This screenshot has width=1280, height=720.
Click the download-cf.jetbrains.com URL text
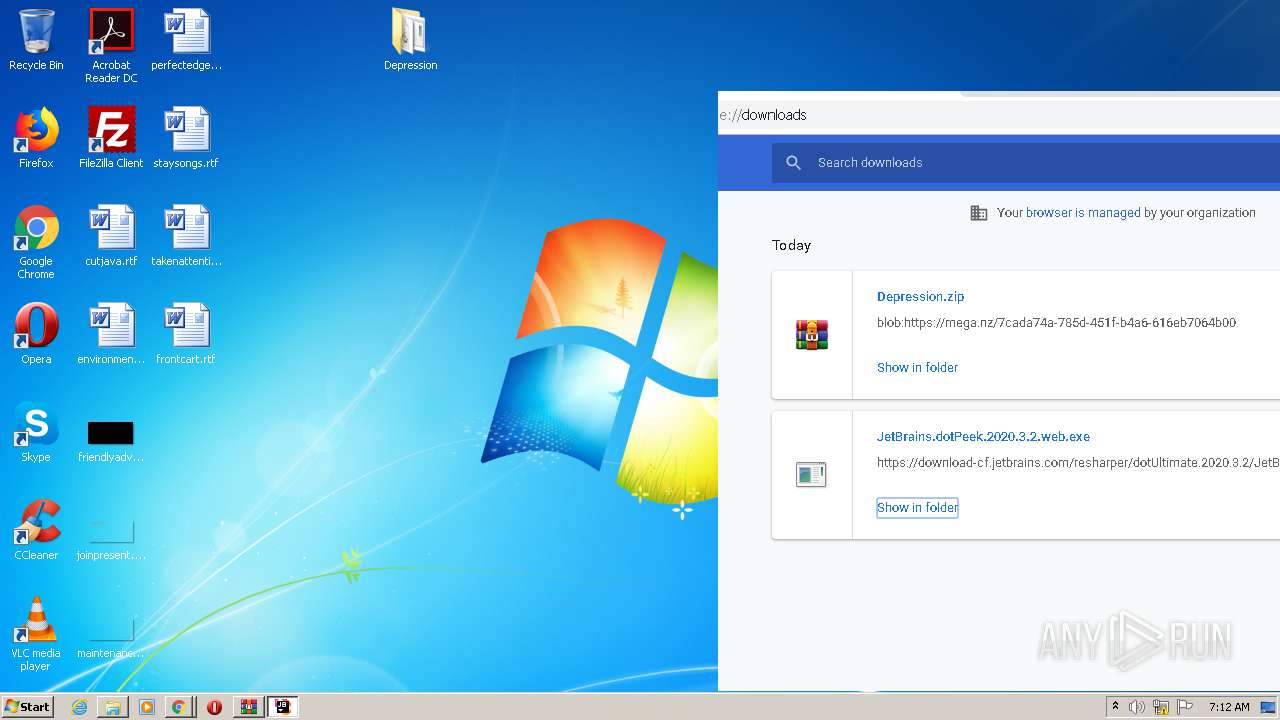coord(1078,462)
